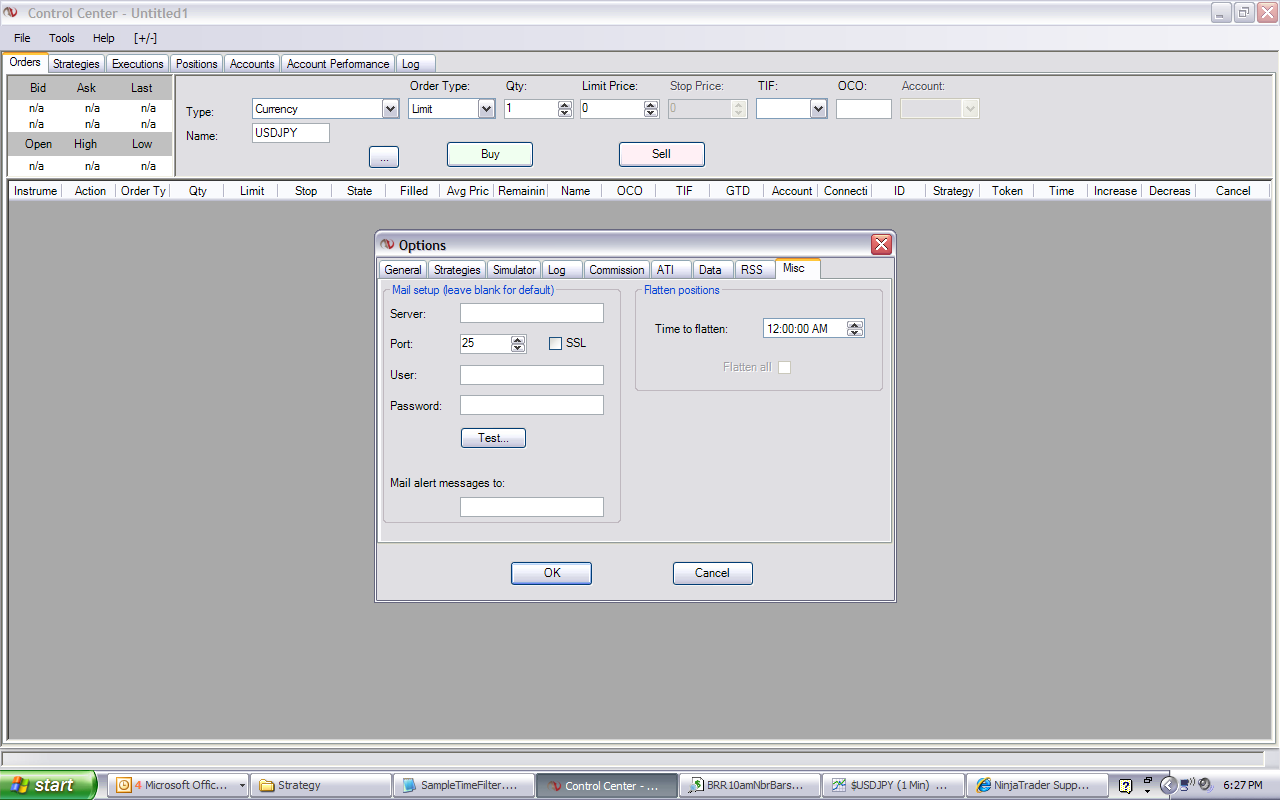Open the wireless network tray icon
This screenshot has height=800, width=1280.
pos(1187,785)
